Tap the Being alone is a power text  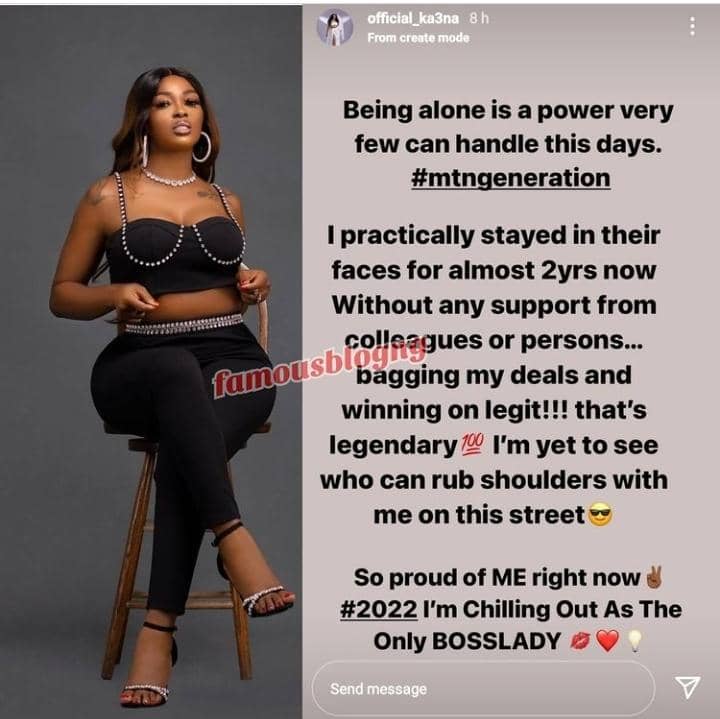[508, 127]
